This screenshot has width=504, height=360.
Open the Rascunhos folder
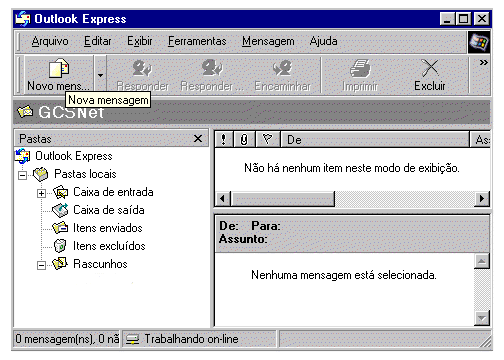[x=100, y=264]
